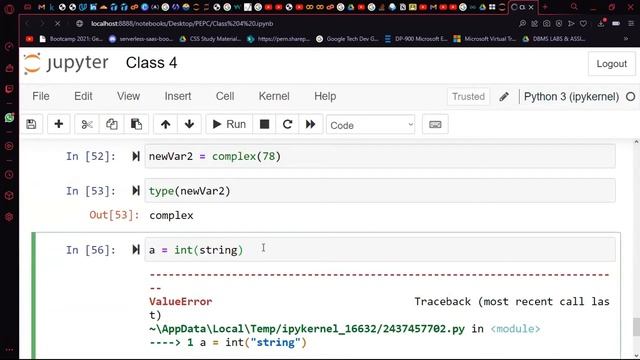Open the Insert menu
Image resolution: width=640 pixels, height=360 pixels.
coord(178,96)
